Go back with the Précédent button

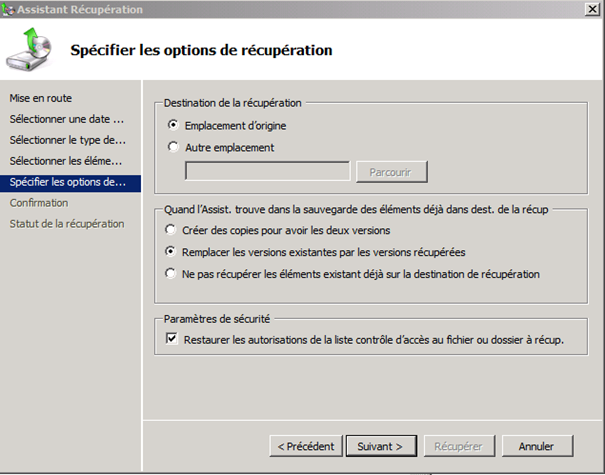306,446
